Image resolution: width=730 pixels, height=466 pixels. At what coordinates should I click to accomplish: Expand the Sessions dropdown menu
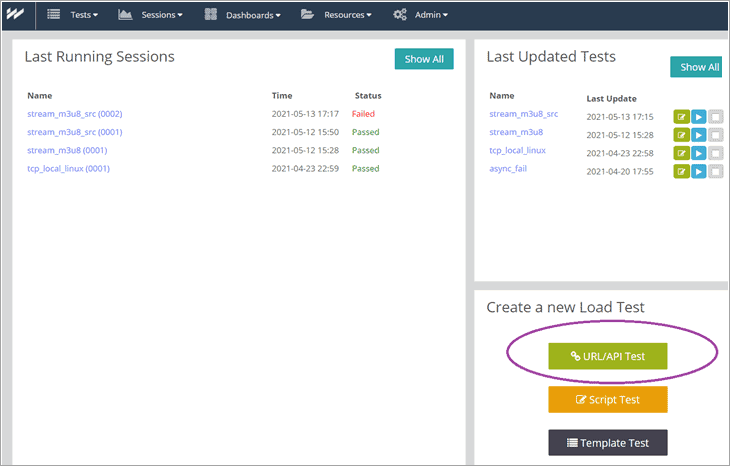point(150,15)
